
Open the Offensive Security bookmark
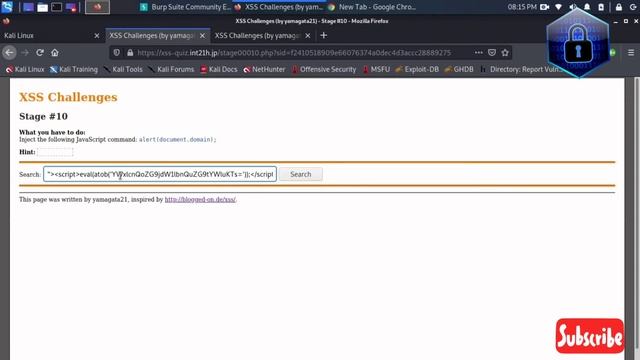(x=324, y=69)
